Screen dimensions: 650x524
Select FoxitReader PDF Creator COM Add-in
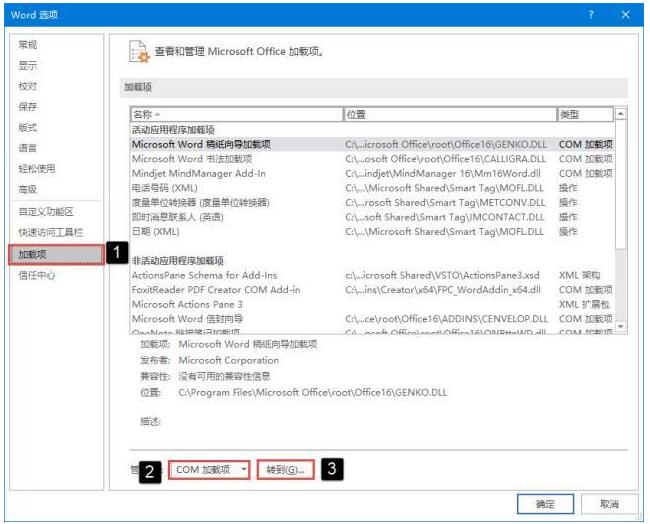[216, 290]
